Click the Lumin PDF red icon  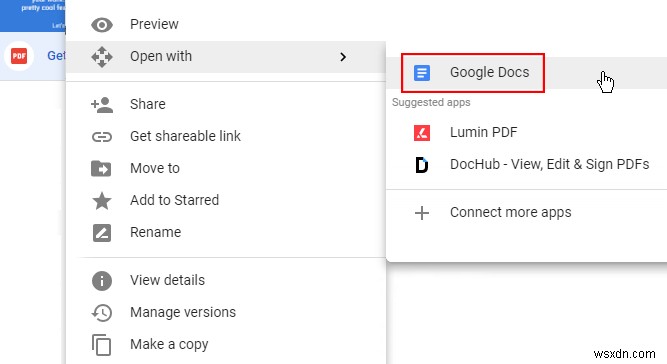422,133
